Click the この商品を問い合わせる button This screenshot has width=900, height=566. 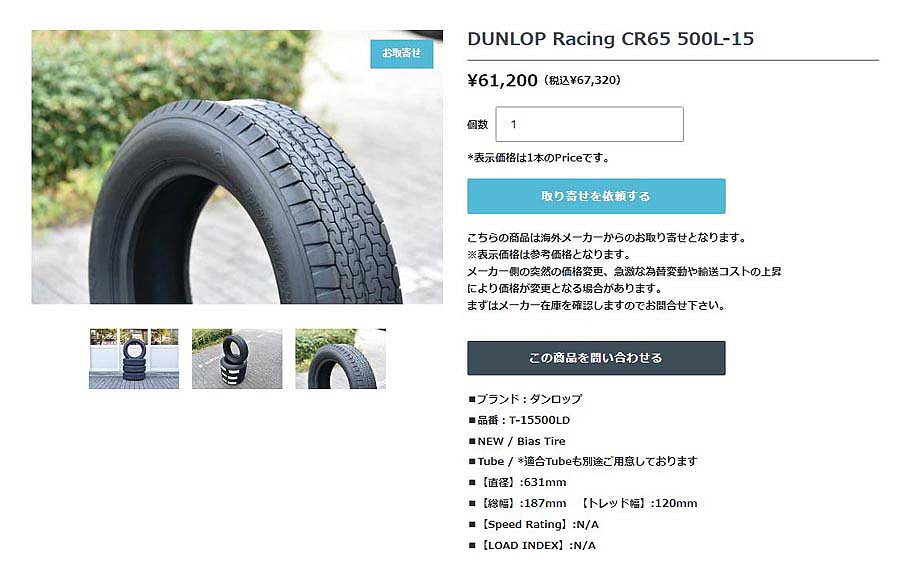click(596, 358)
